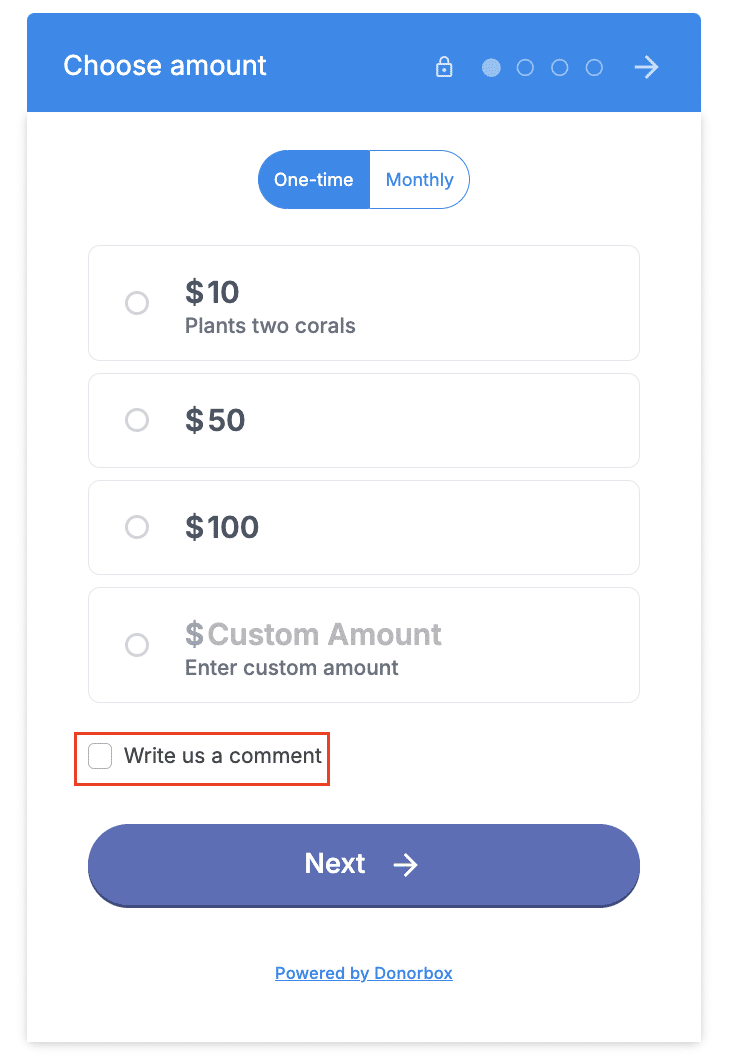Select the $50 donation radio button

(x=137, y=420)
